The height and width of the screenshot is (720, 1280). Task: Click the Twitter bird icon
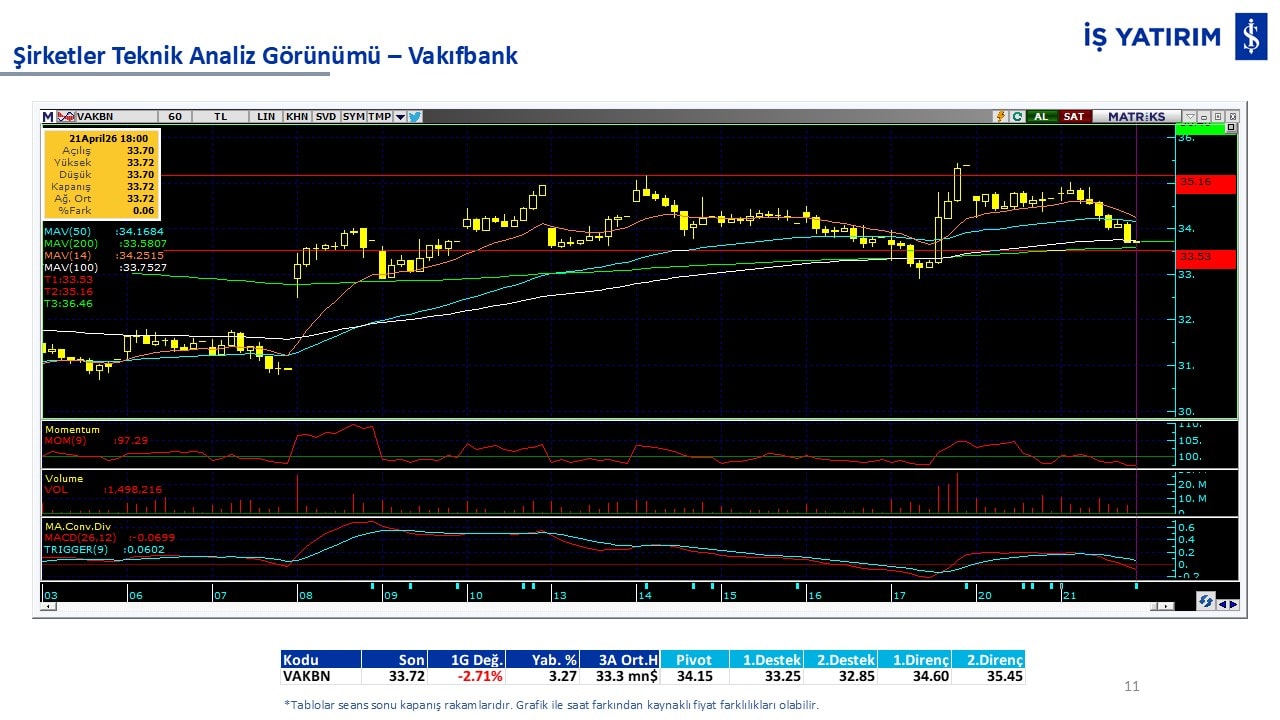pos(415,117)
